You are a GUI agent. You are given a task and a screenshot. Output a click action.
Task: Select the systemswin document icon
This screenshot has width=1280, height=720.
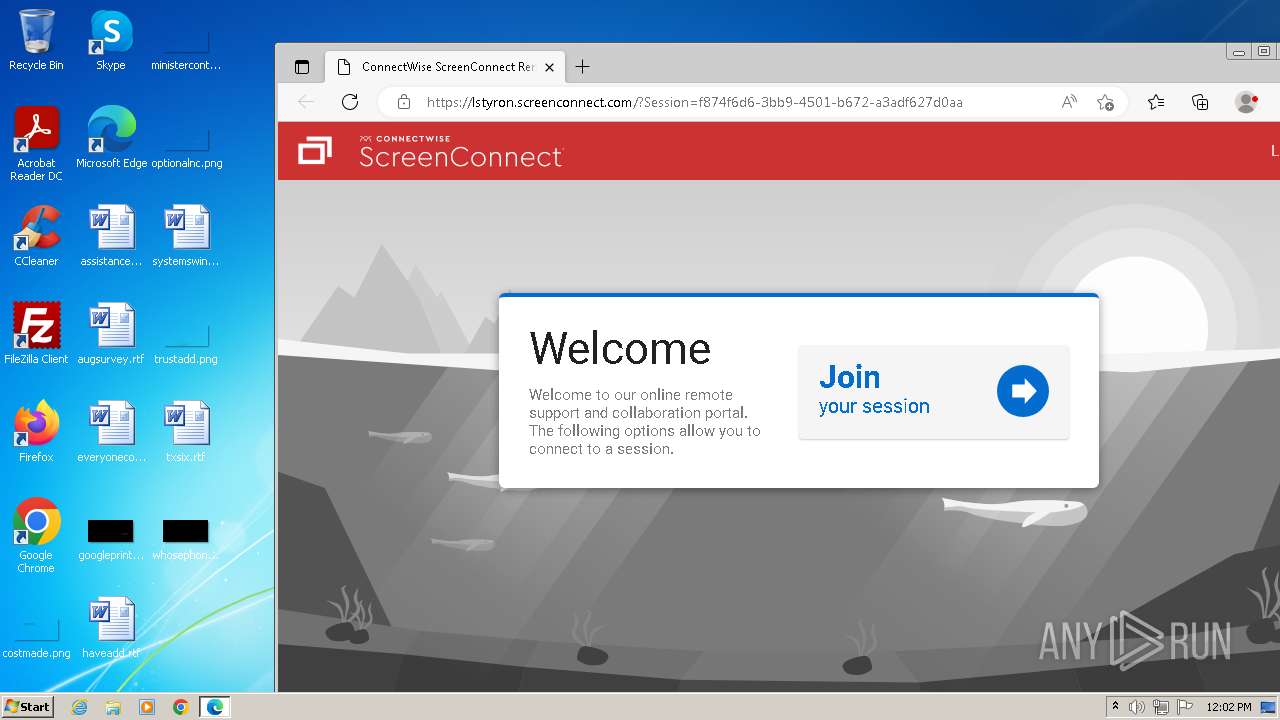[x=186, y=236]
